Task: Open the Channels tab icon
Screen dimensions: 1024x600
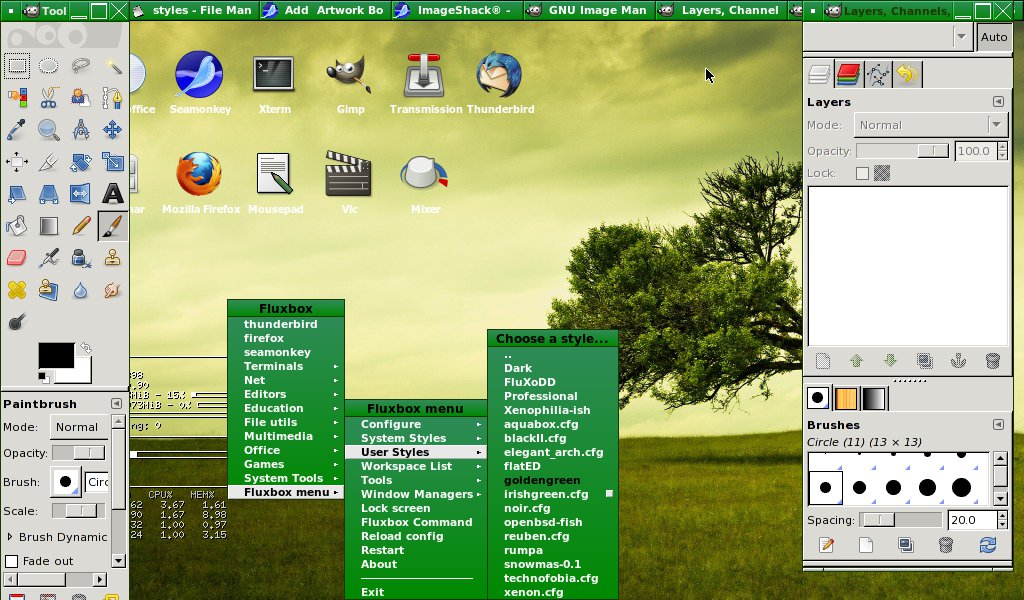Action: pyautogui.click(x=848, y=74)
